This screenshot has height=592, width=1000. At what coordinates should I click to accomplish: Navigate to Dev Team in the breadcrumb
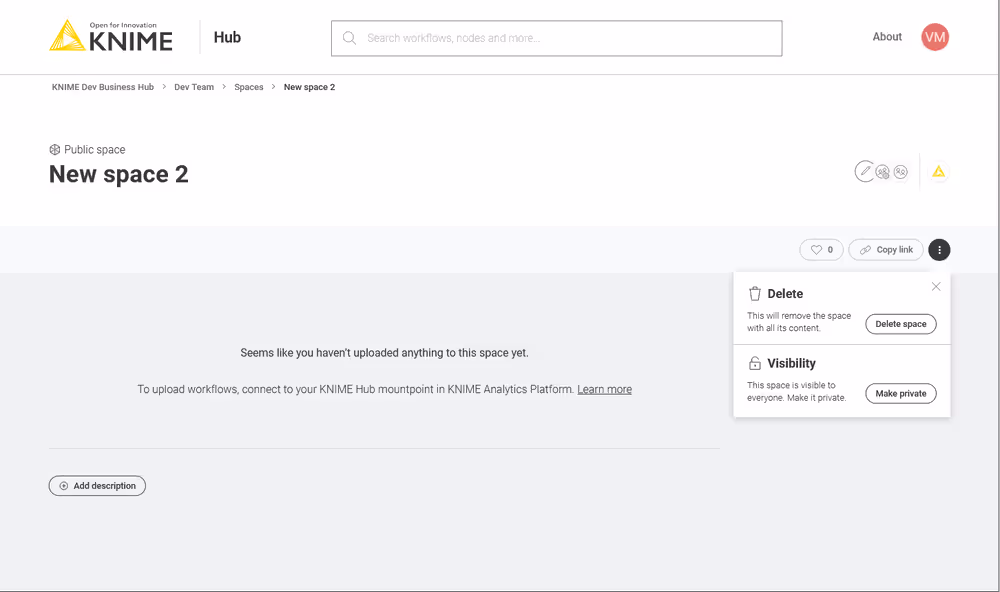pos(193,87)
